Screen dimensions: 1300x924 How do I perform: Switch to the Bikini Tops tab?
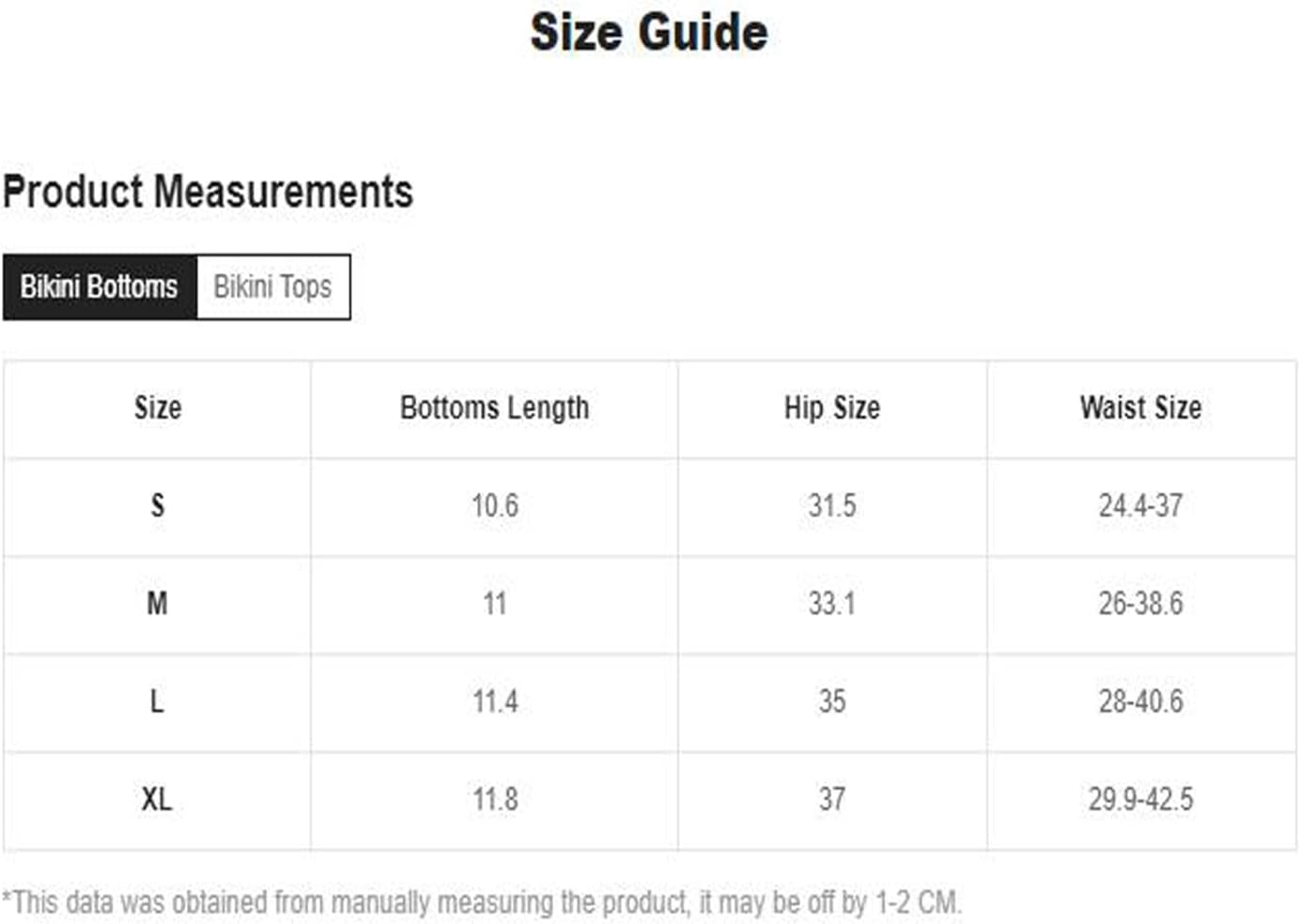click(x=273, y=286)
